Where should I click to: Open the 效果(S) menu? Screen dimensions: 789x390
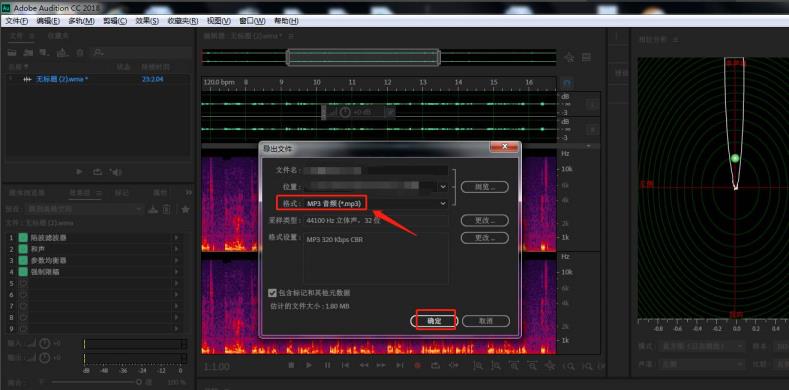tap(147, 21)
